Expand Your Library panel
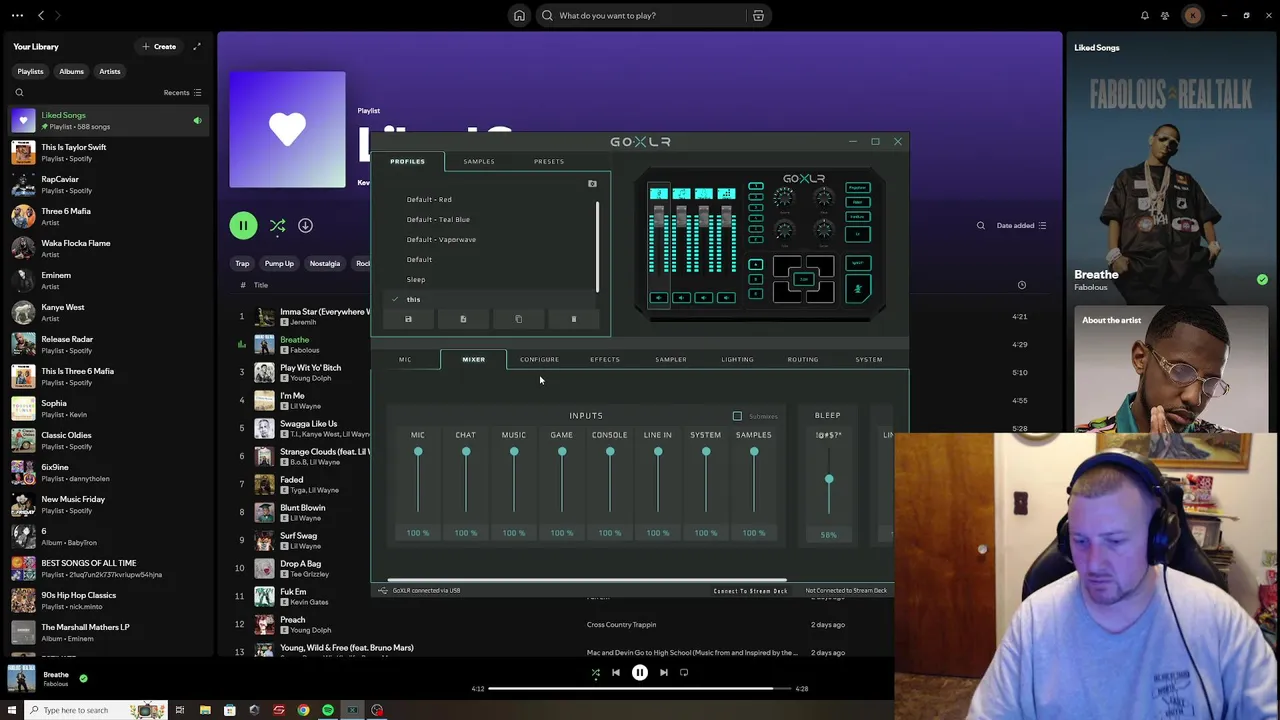 [197, 46]
